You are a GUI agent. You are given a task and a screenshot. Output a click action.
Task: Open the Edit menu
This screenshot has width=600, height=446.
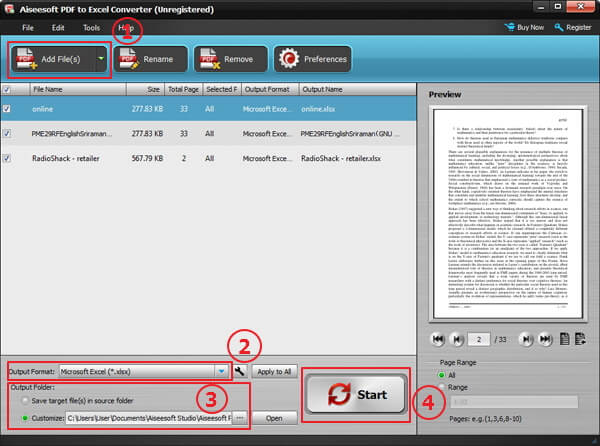point(58,28)
